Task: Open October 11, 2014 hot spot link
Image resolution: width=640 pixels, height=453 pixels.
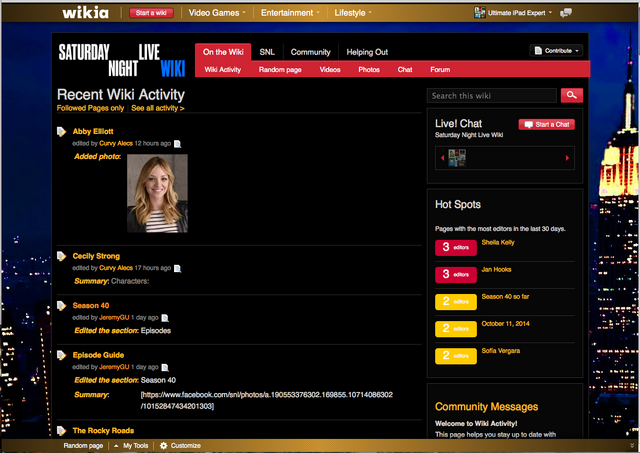Action: (x=506, y=324)
